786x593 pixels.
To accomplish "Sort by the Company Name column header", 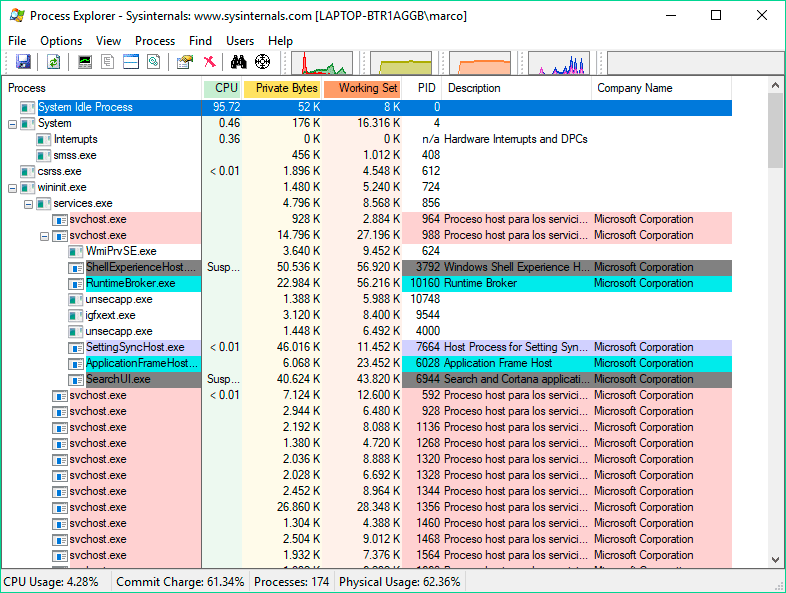I will [662, 88].
